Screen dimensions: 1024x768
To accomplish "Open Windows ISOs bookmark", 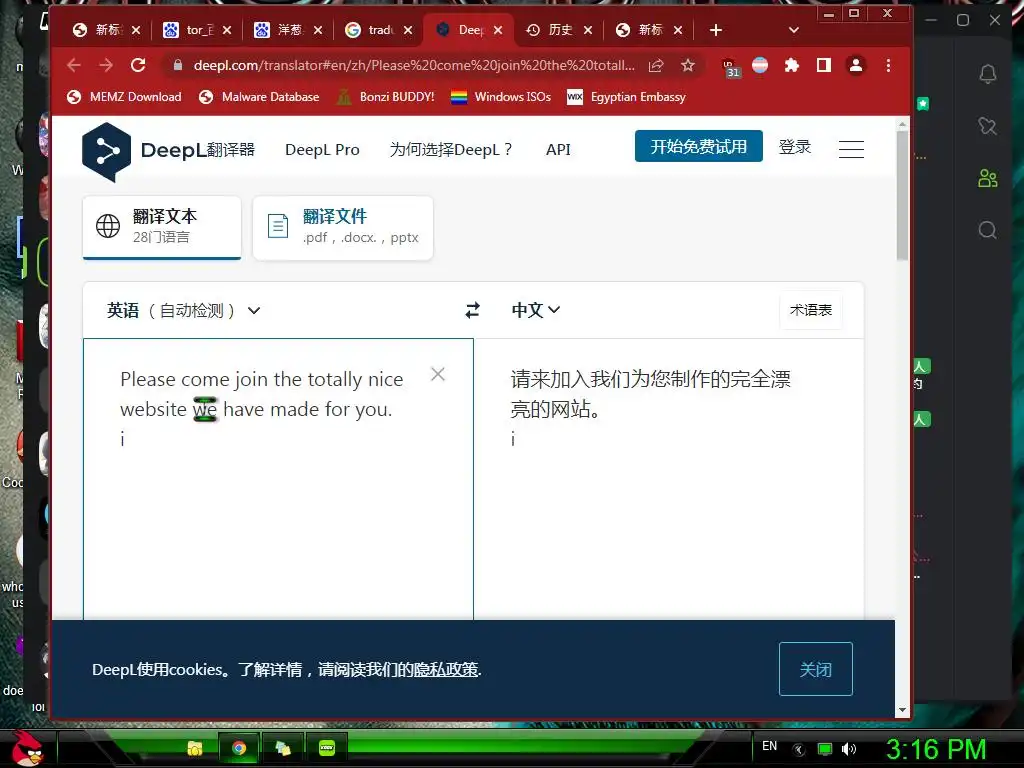I will pyautogui.click(x=501, y=97).
